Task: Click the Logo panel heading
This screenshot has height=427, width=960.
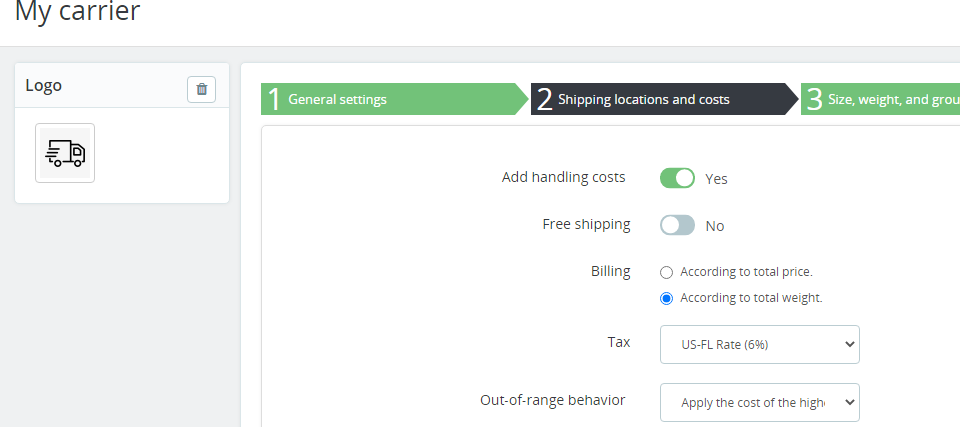Action: click(x=44, y=86)
